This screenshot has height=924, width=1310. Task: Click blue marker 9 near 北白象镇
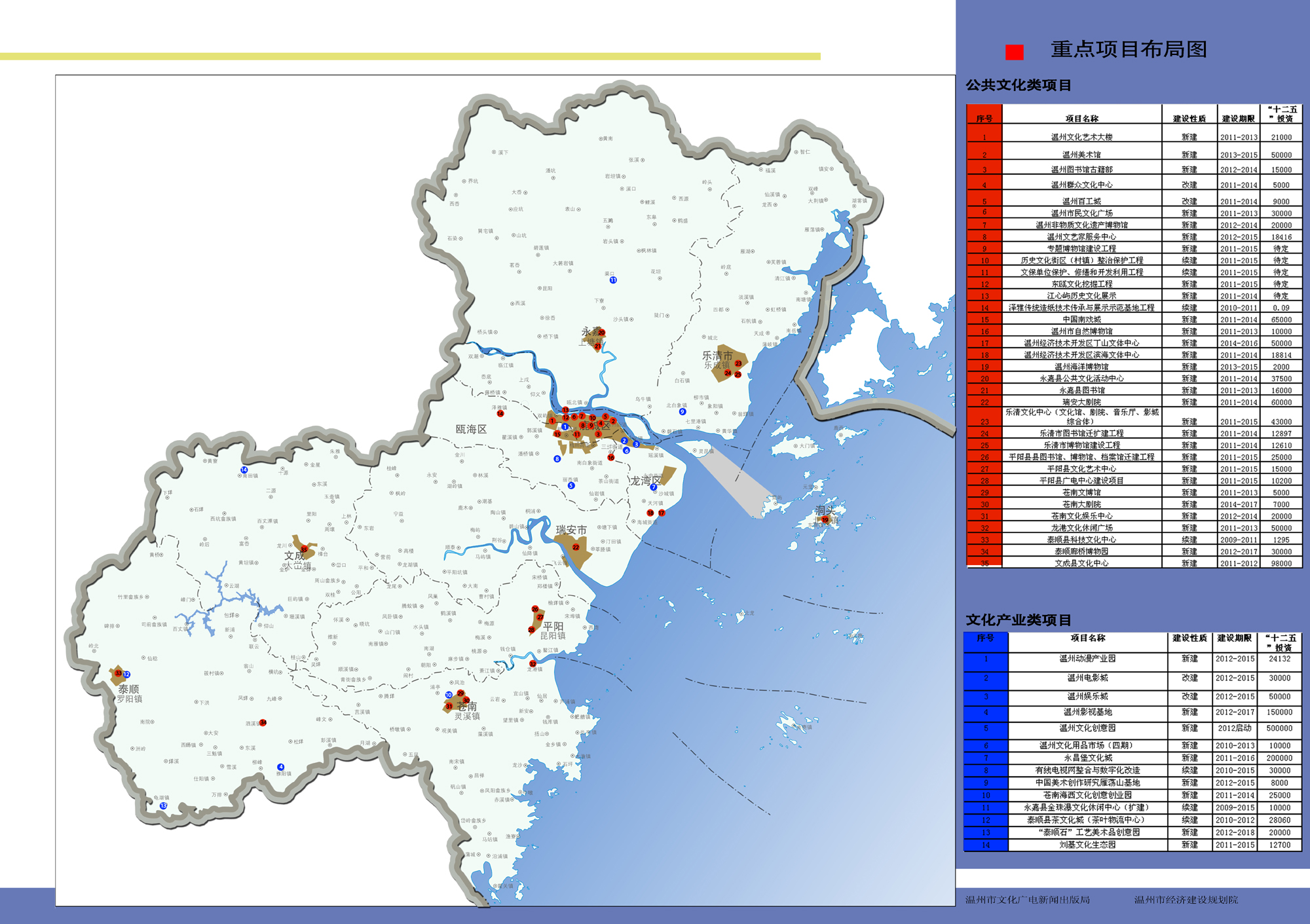click(683, 412)
